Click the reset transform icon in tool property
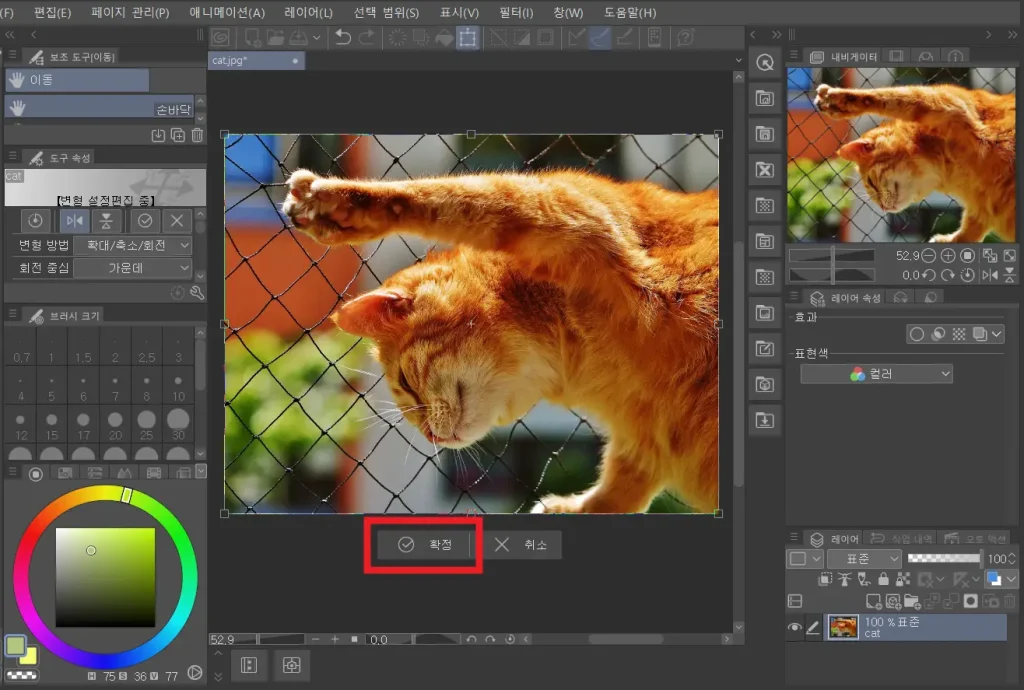The height and width of the screenshot is (690, 1024). pos(35,221)
